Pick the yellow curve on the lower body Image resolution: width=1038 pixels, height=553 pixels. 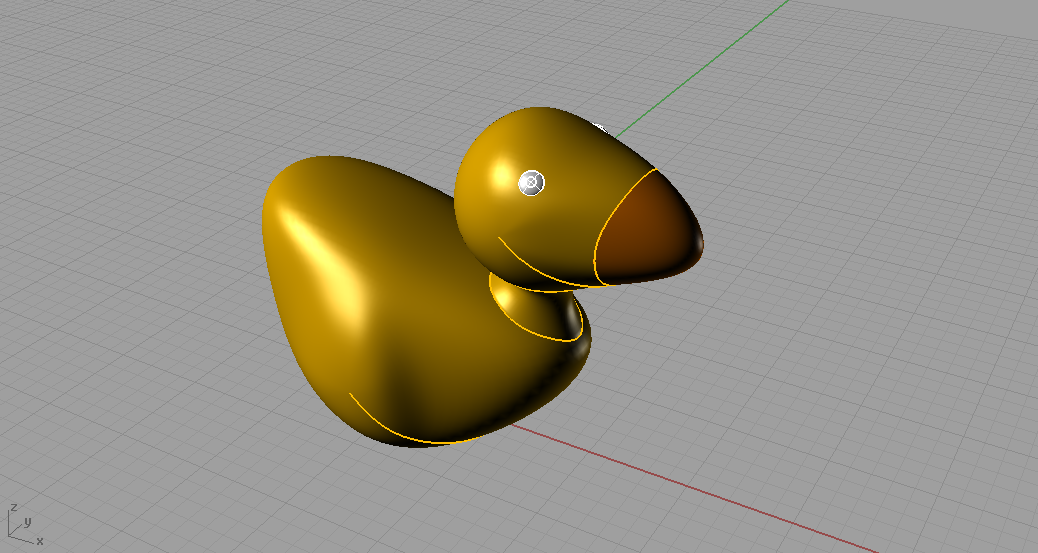[400, 427]
